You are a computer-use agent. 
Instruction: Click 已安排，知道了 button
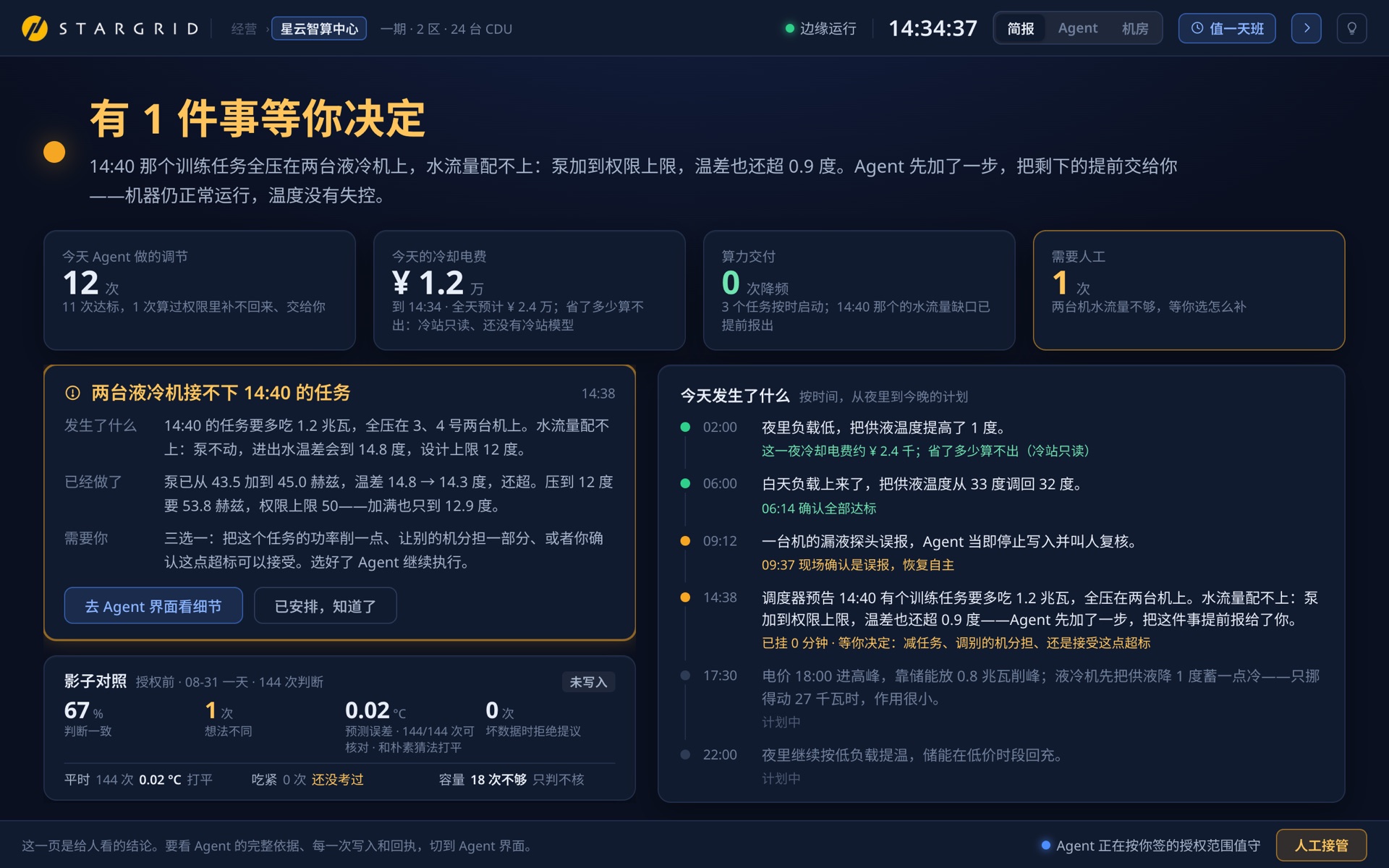(325, 605)
